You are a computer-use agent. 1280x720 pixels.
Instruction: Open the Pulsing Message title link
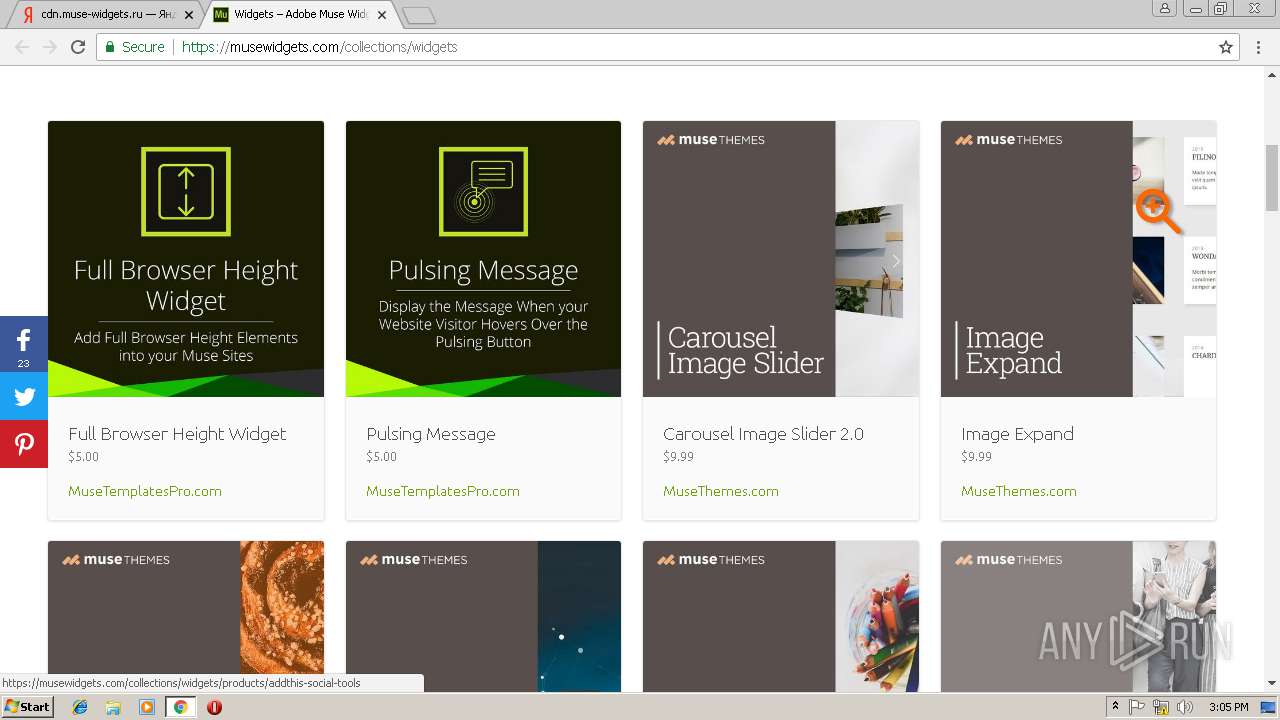click(431, 434)
